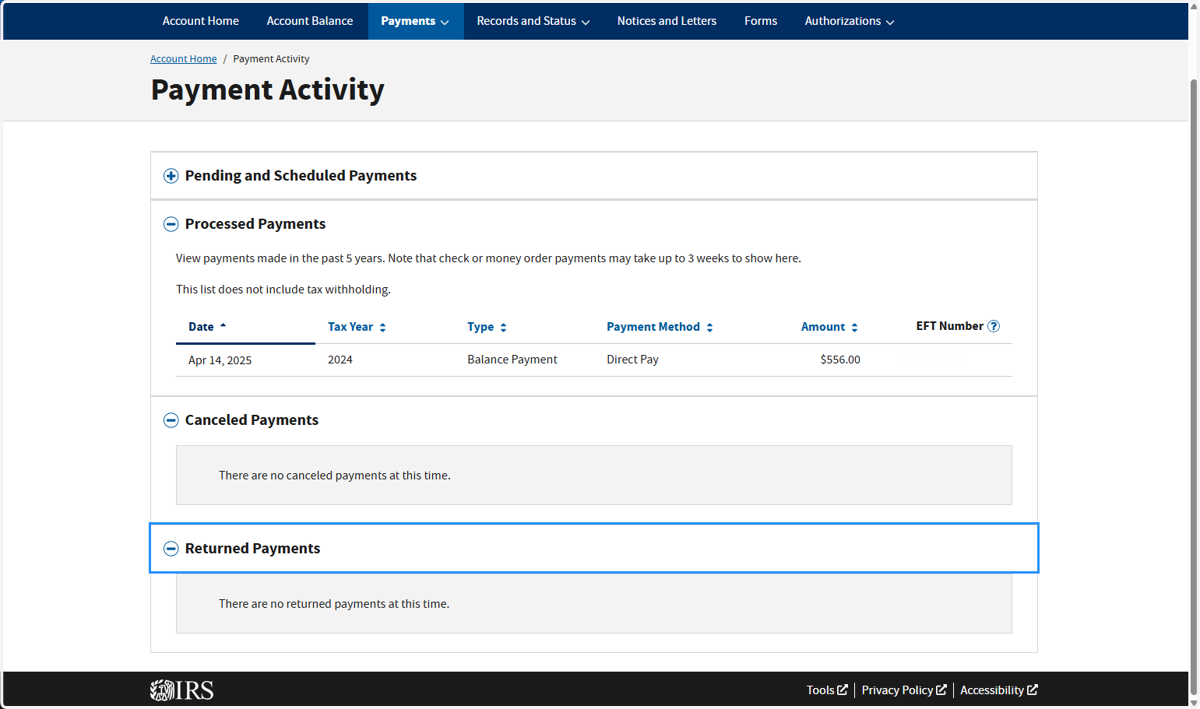Select the Direct Pay cell
1200x709 pixels.
click(633, 360)
